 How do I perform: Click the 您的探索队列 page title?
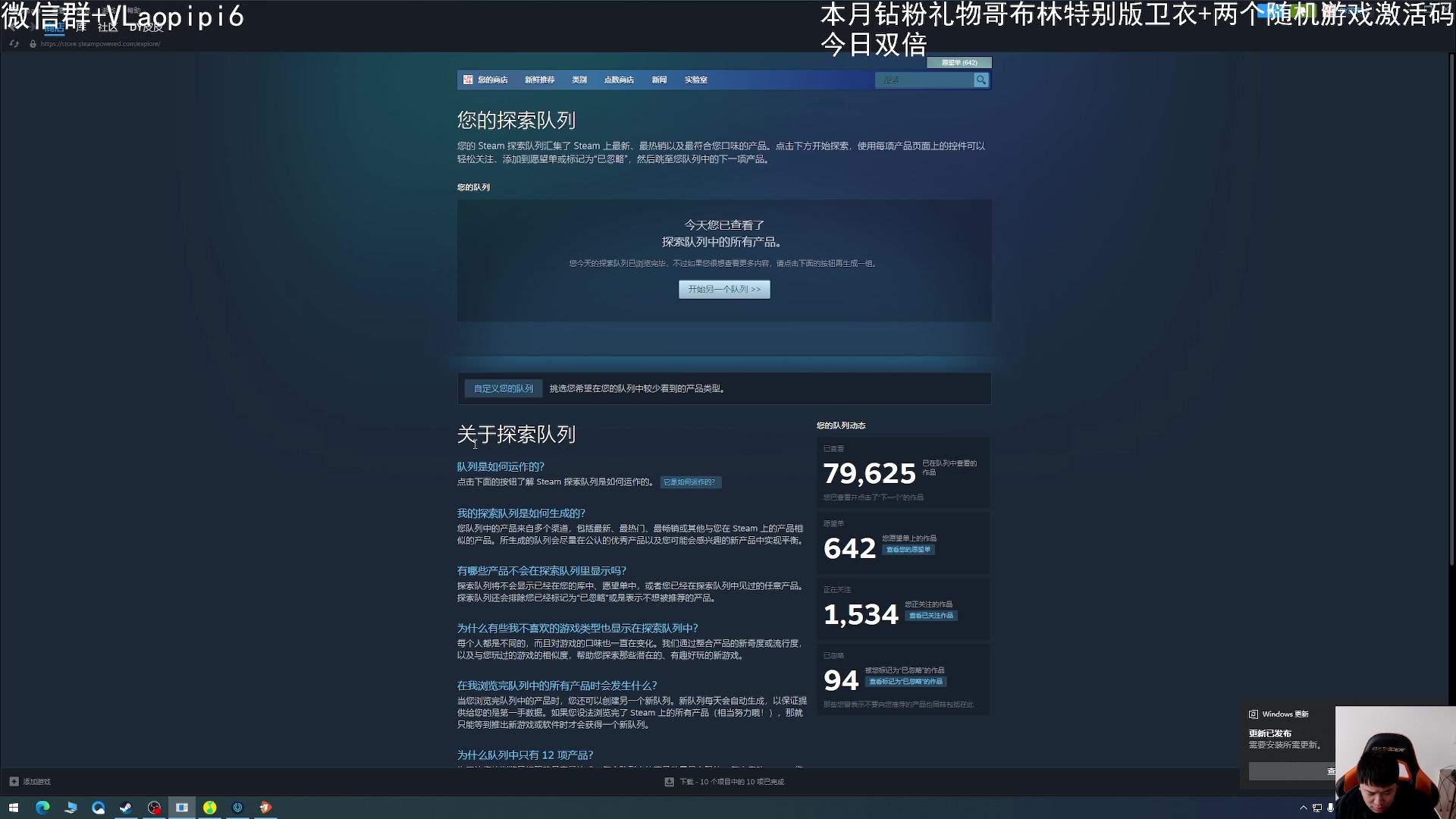pyautogui.click(x=516, y=121)
